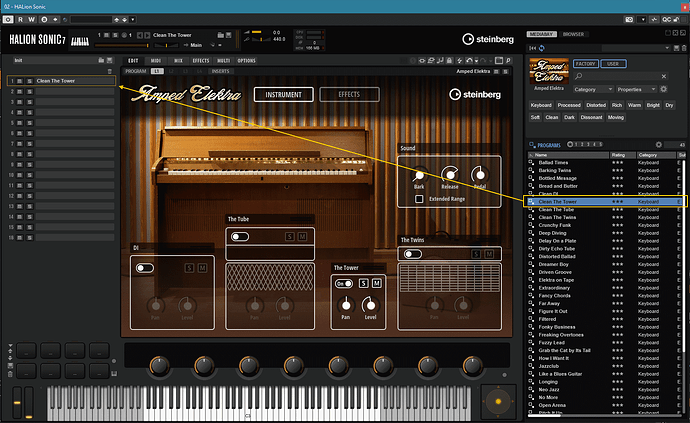Open the INSERTS sub-tab
690x423 pixels.
pyautogui.click(x=220, y=71)
